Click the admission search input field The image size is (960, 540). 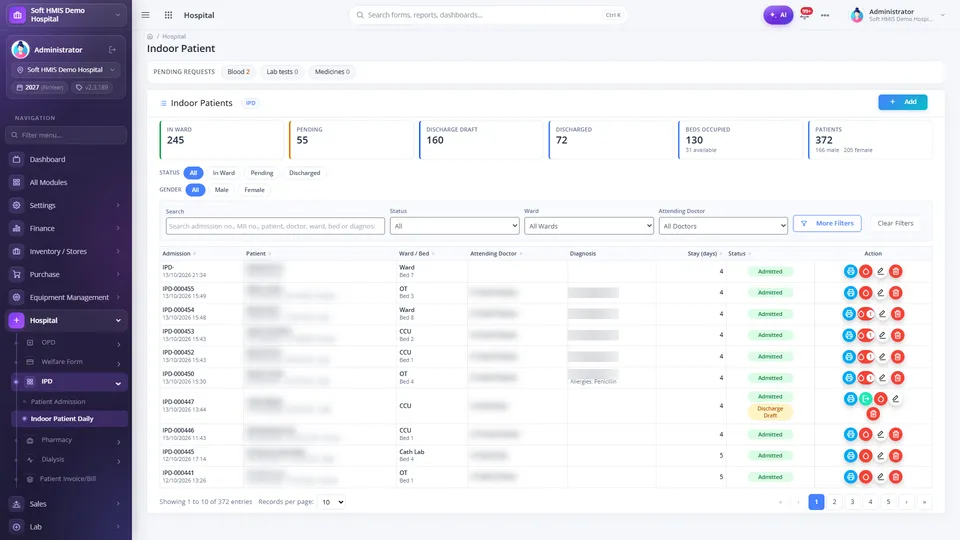tap(275, 226)
